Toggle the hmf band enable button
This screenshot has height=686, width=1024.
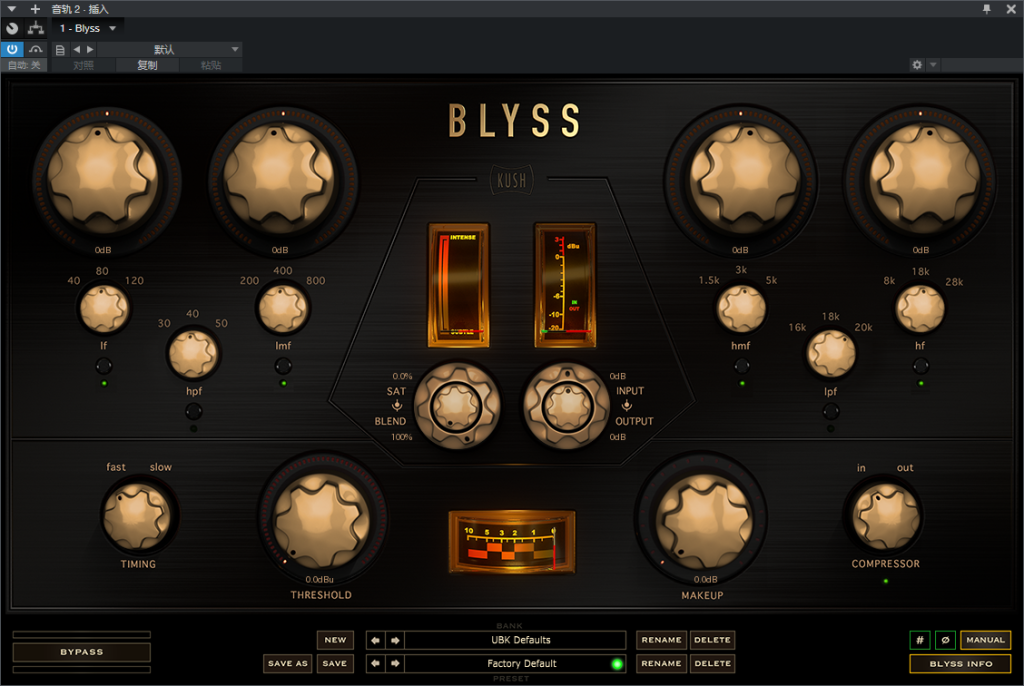coord(742,366)
